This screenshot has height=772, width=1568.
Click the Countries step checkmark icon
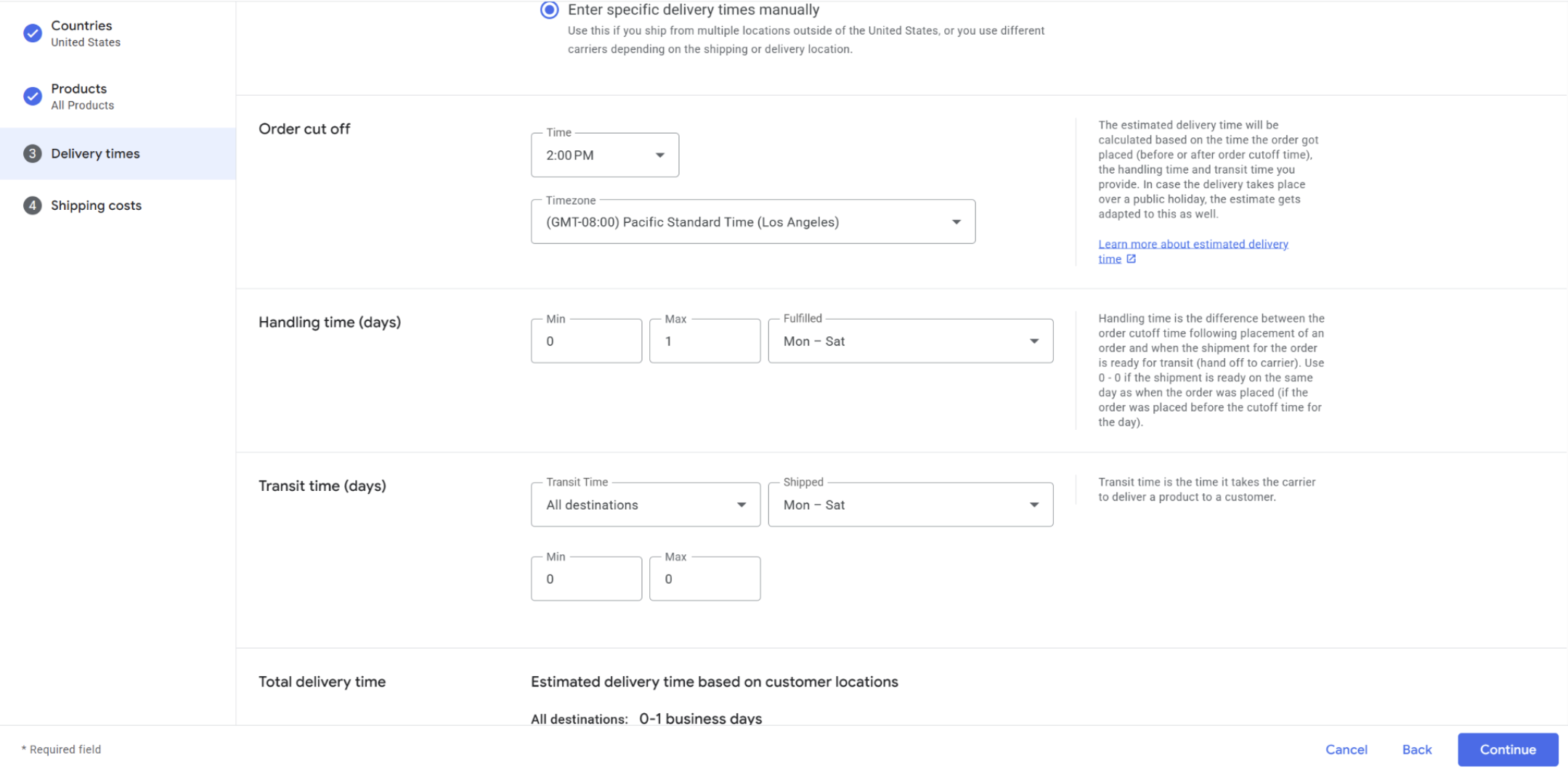pyautogui.click(x=33, y=33)
